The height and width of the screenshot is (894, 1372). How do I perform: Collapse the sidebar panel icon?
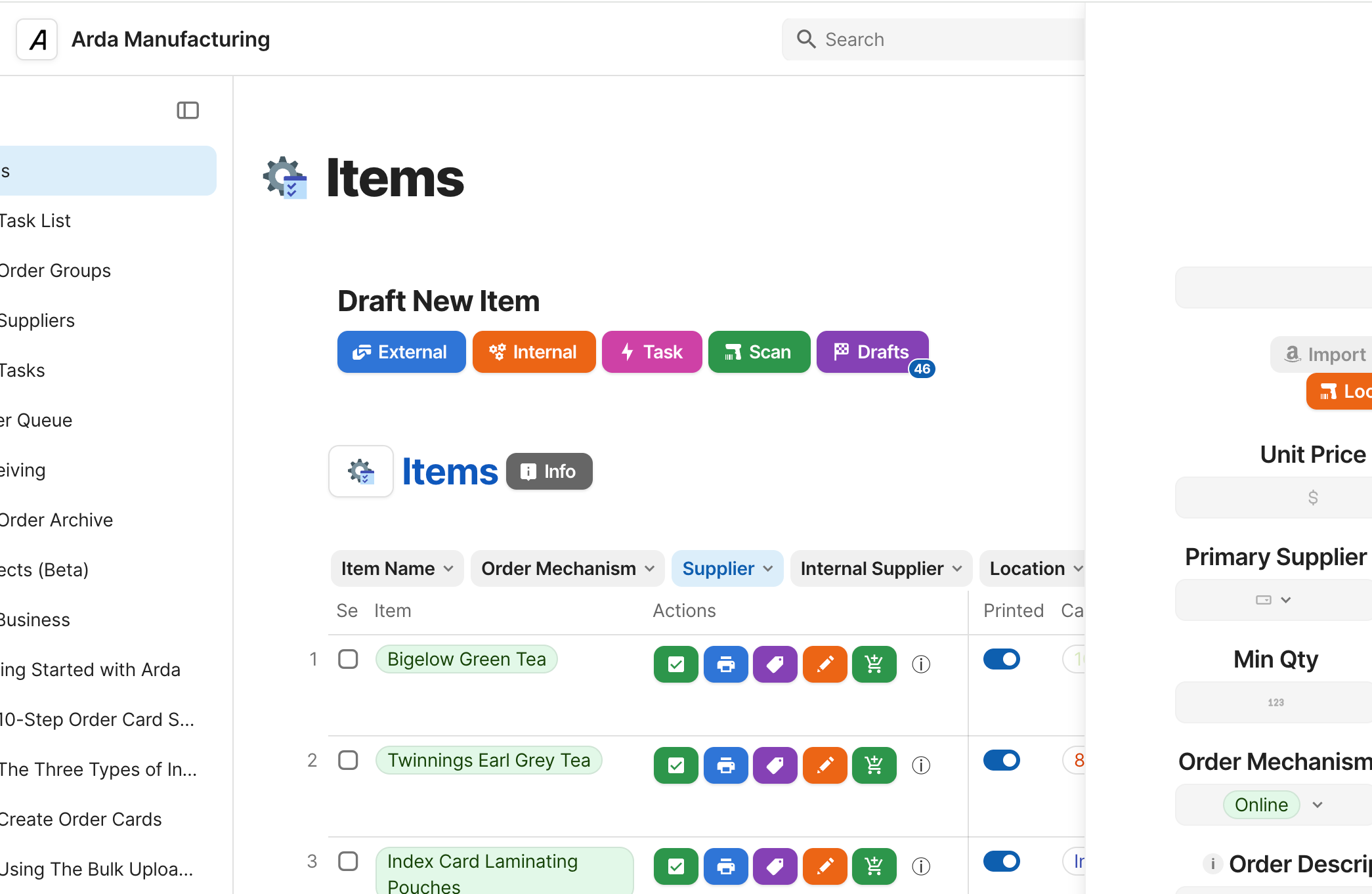[188, 110]
